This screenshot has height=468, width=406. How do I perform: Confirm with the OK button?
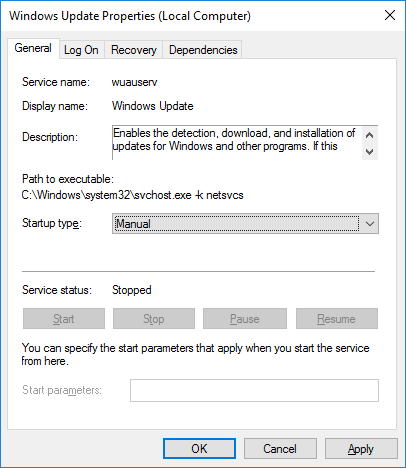199,449
